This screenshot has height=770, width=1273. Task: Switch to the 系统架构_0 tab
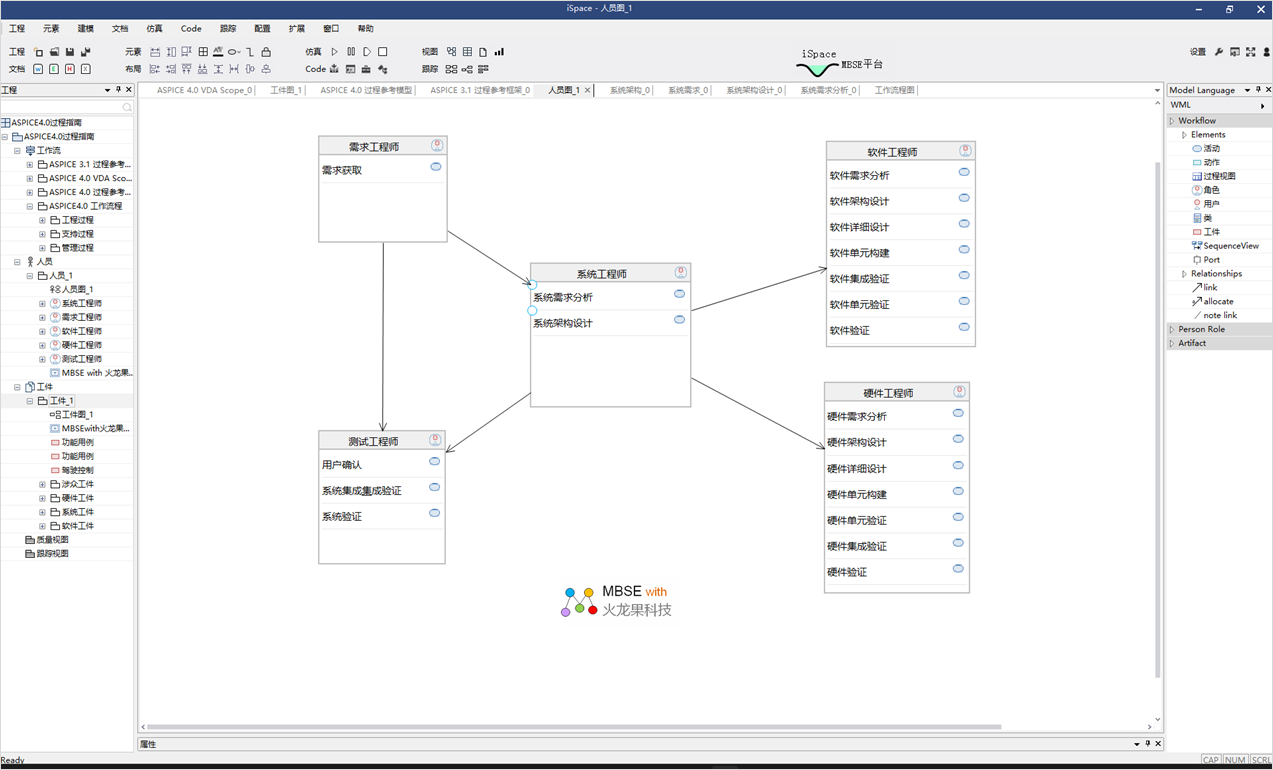tap(629, 90)
